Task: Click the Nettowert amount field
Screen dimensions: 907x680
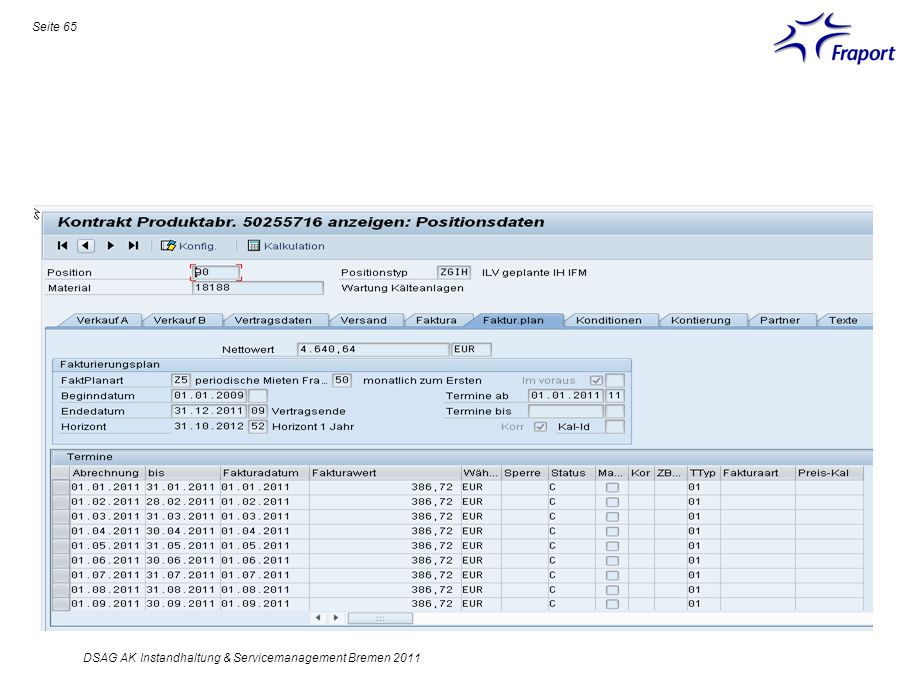Action: (373, 349)
